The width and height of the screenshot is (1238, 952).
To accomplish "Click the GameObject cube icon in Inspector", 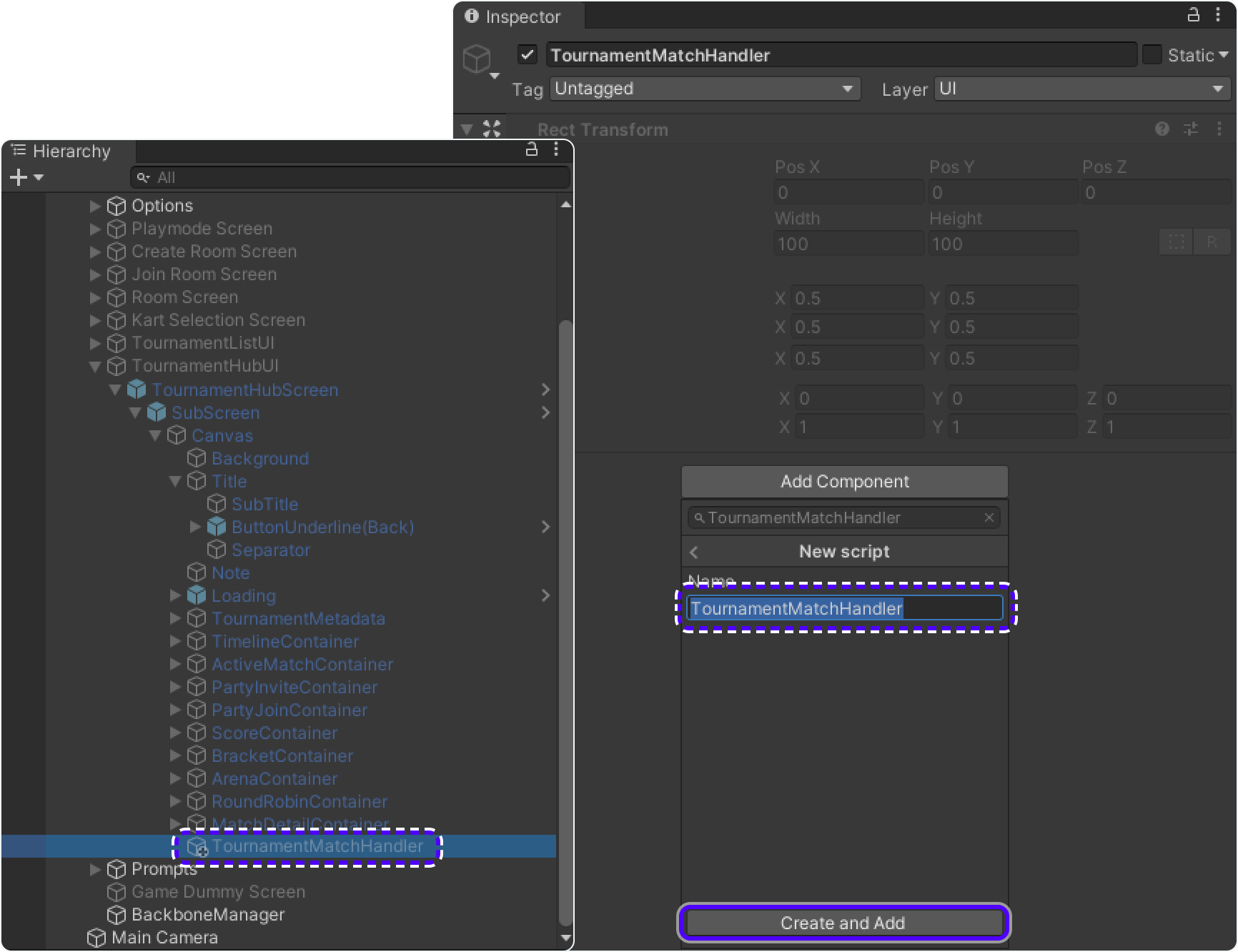I will click(x=477, y=59).
